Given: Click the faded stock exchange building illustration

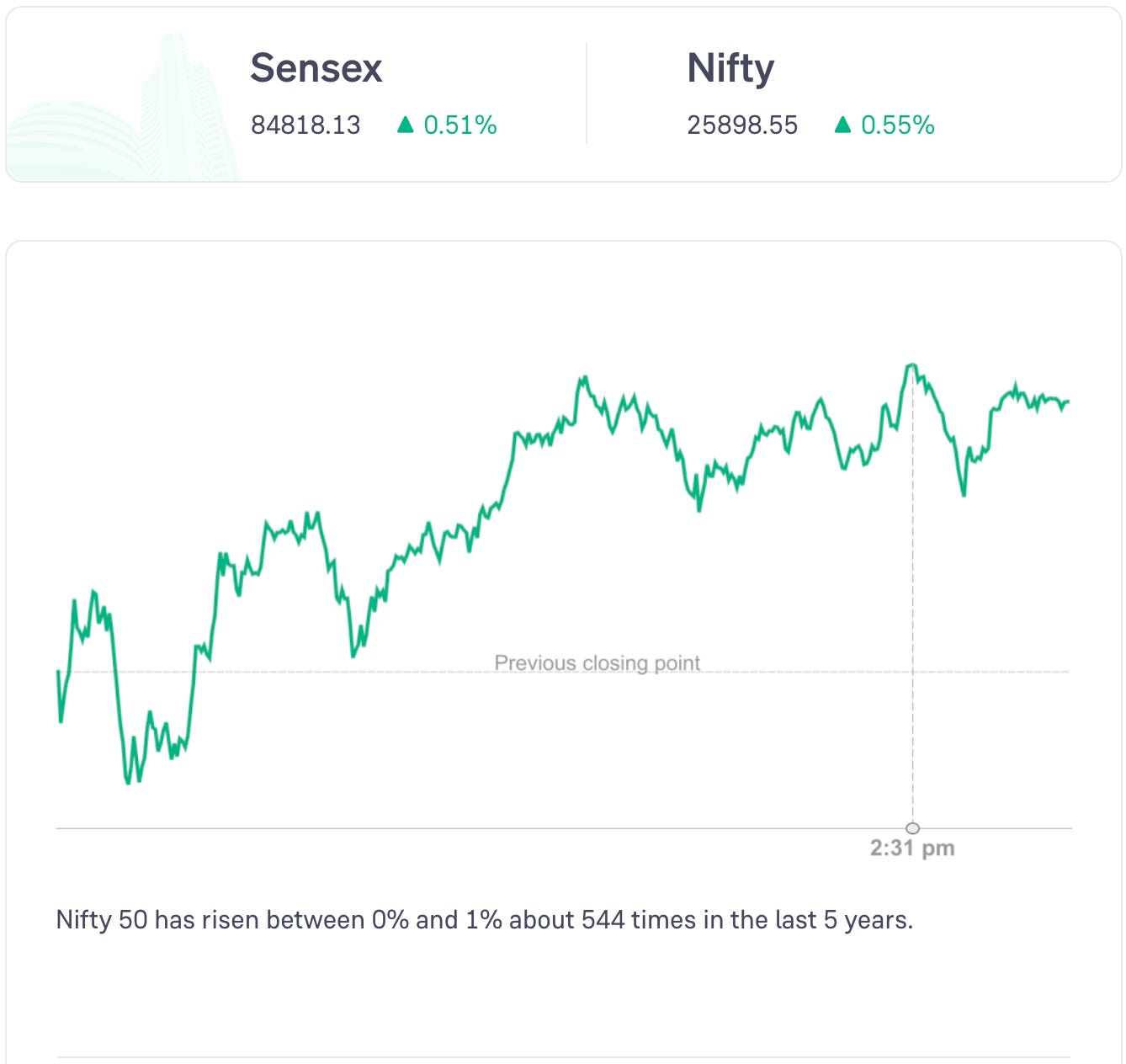Looking at the screenshot, I should tap(126, 118).
